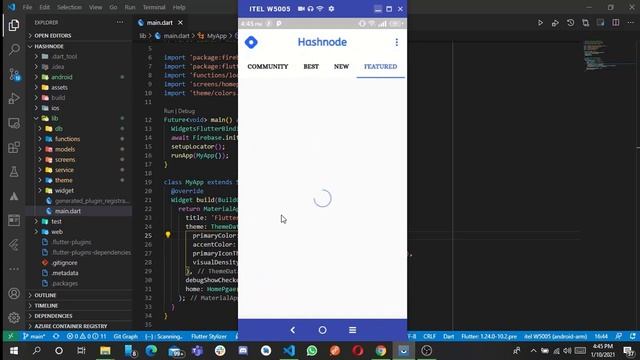This screenshot has width=640, height=360.
Task: Click errors and warnings count in status bar
Action: [x=87, y=336]
